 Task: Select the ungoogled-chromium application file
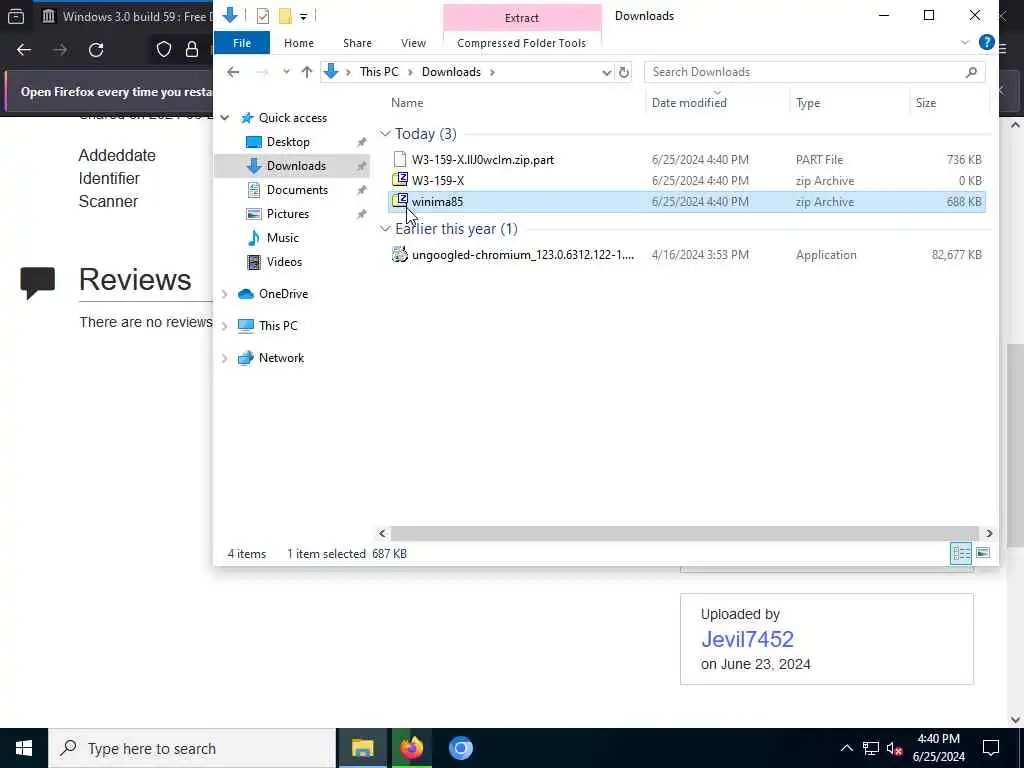point(522,255)
